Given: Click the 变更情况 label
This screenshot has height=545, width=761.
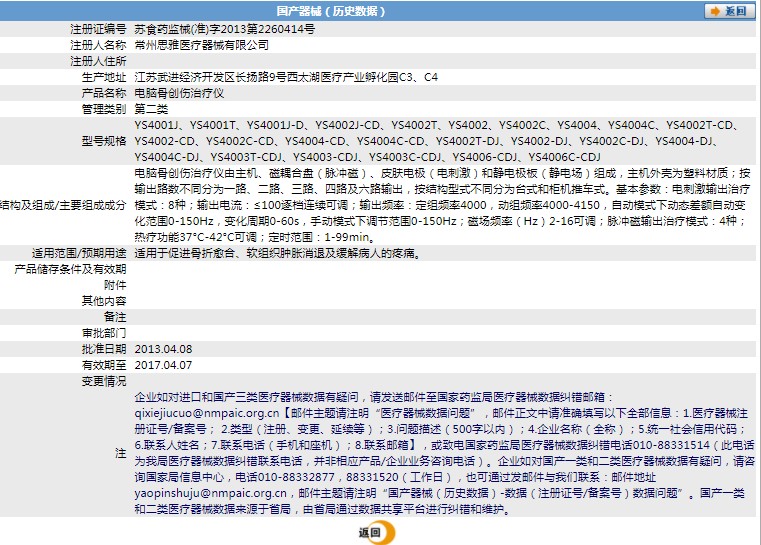Looking at the screenshot, I should (104, 381).
